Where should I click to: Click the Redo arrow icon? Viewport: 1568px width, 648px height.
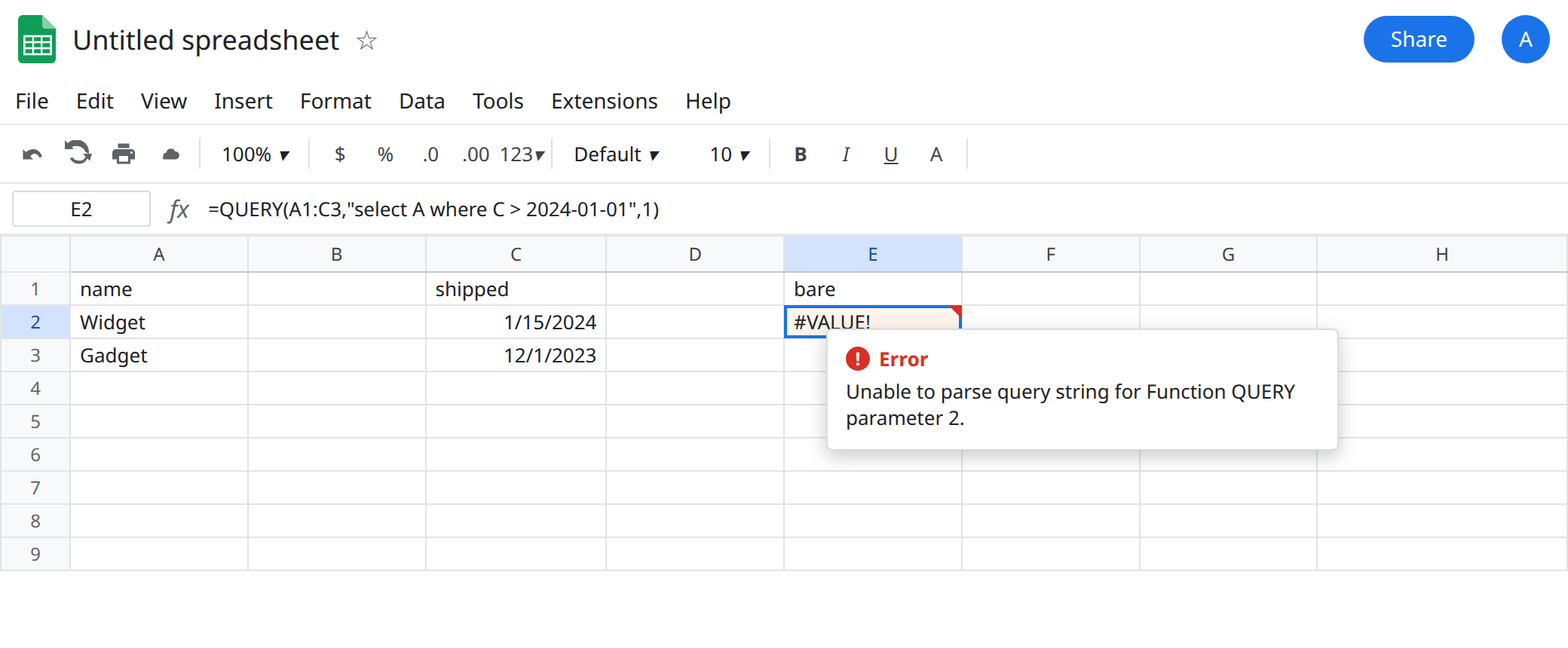(x=78, y=153)
